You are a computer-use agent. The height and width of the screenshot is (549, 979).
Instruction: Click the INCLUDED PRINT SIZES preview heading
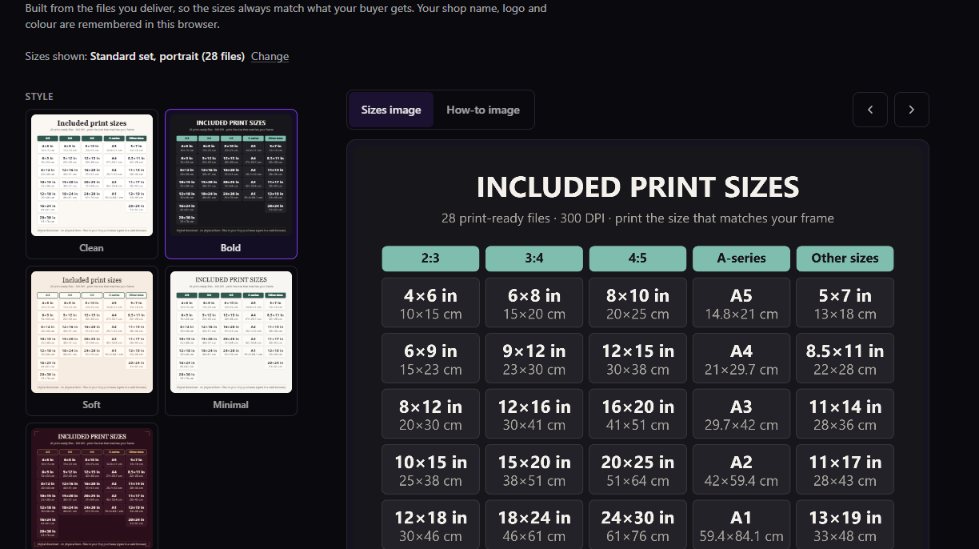[x=637, y=187]
